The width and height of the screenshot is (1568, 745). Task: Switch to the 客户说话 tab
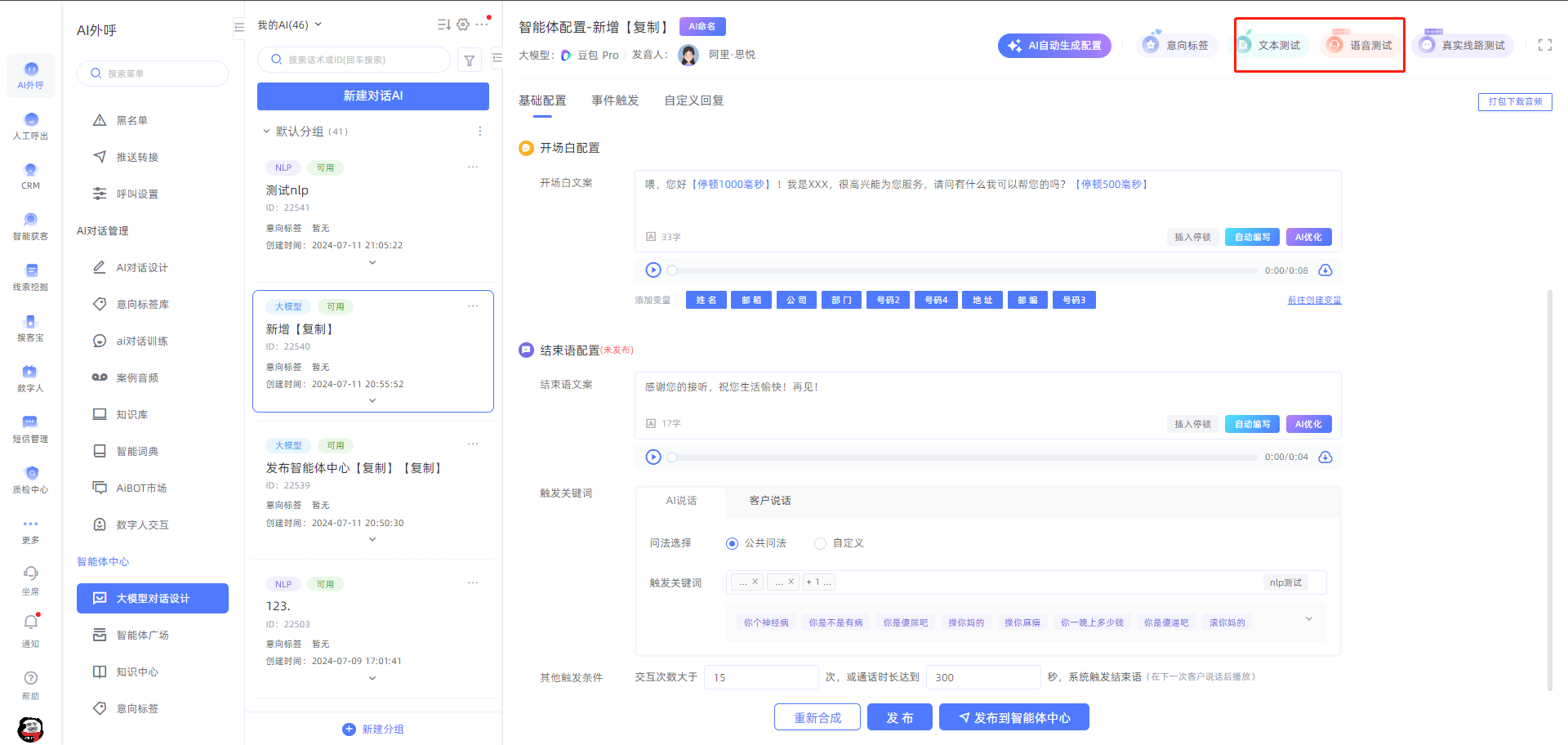pos(770,501)
